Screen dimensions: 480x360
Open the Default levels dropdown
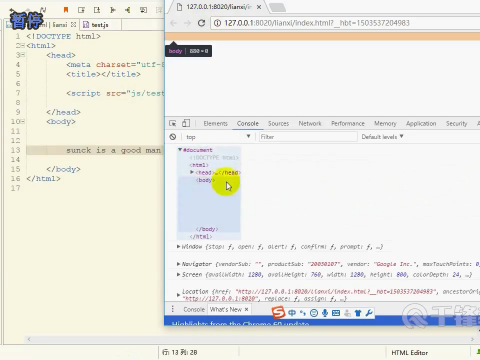coord(382,137)
